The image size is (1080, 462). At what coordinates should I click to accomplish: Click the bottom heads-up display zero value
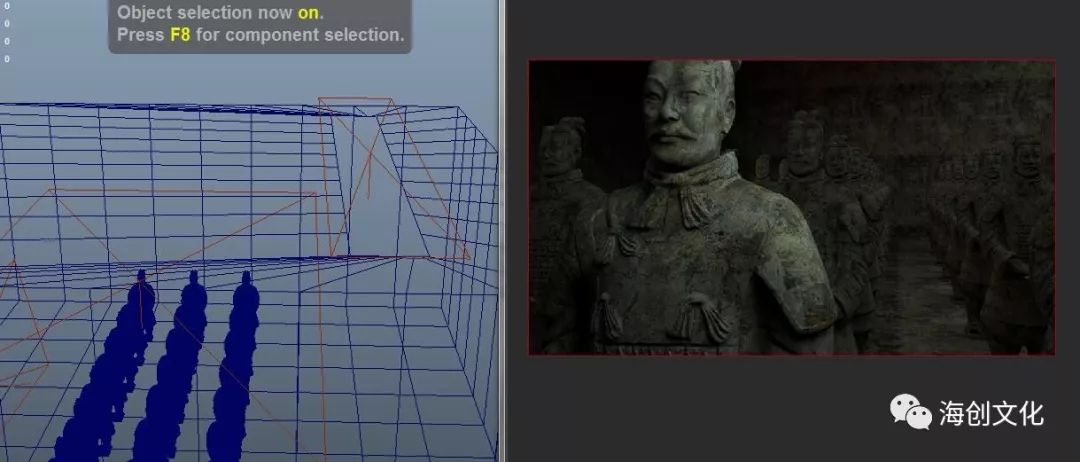pyautogui.click(x=7, y=58)
